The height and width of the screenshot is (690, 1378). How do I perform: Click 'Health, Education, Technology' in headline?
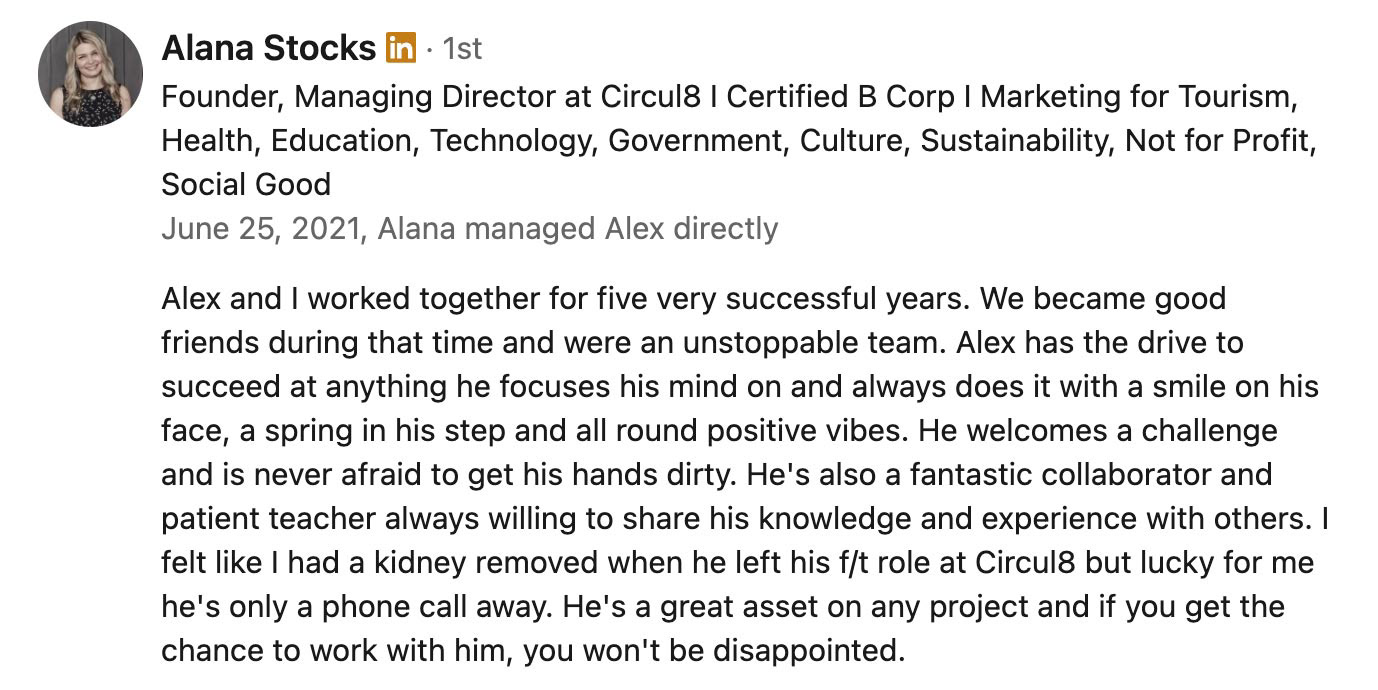point(376,141)
